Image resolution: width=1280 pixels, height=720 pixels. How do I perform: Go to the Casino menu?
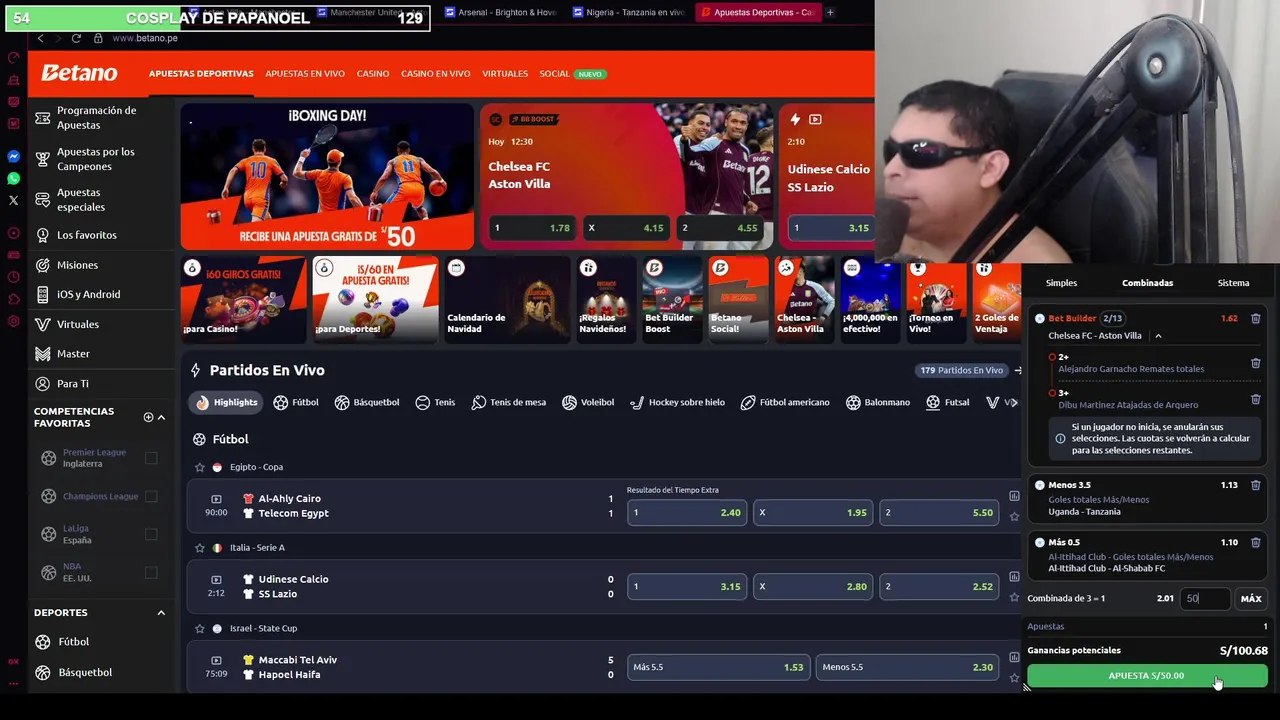373,74
